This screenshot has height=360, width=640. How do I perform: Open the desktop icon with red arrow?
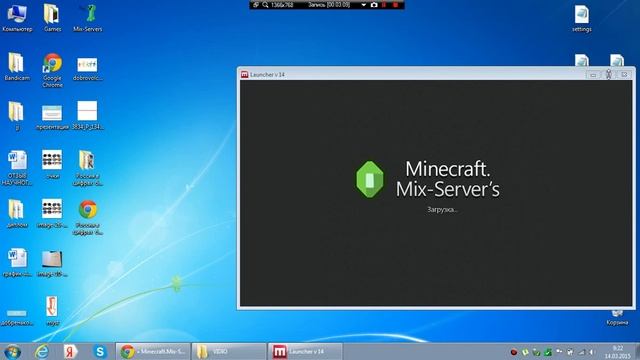(x=52, y=311)
